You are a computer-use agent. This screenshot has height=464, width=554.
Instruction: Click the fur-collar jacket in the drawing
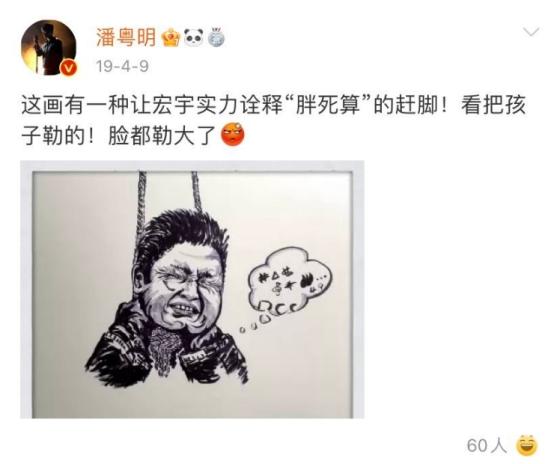click(166, 346)
